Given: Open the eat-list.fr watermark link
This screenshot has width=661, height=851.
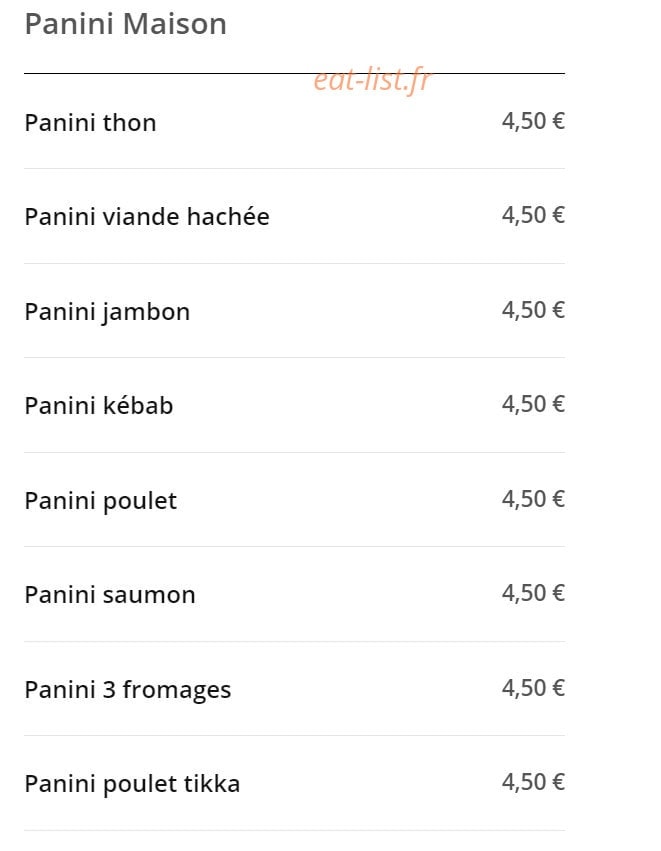Looking at the screenshot, I should pos(372,80).
